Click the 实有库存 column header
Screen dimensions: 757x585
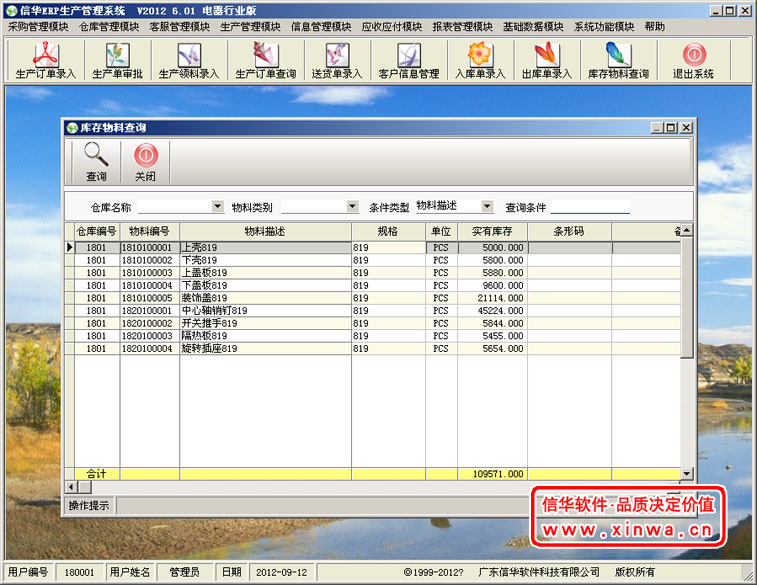point(492,232)
